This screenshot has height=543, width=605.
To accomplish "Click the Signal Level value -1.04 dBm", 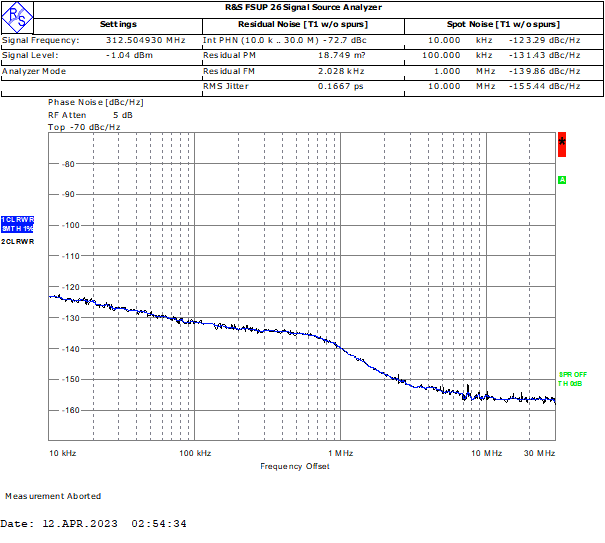I will click(x=130, y=55).
